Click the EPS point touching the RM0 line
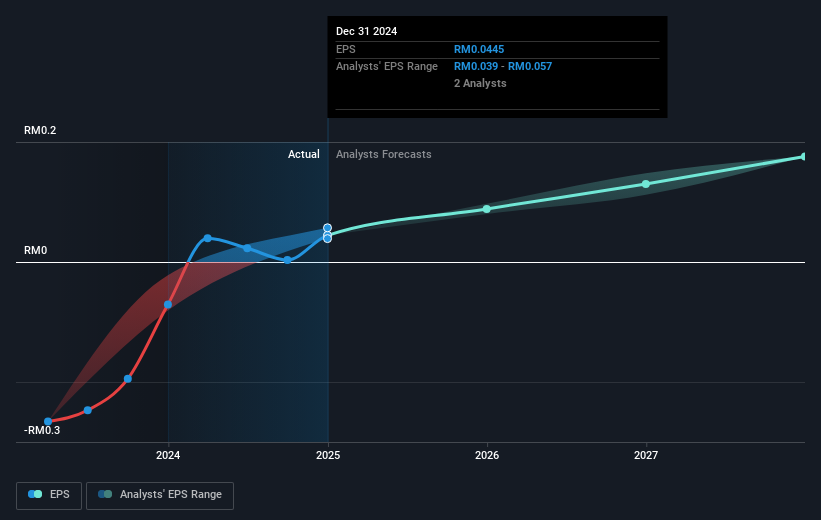 click(x=287, y=260)
